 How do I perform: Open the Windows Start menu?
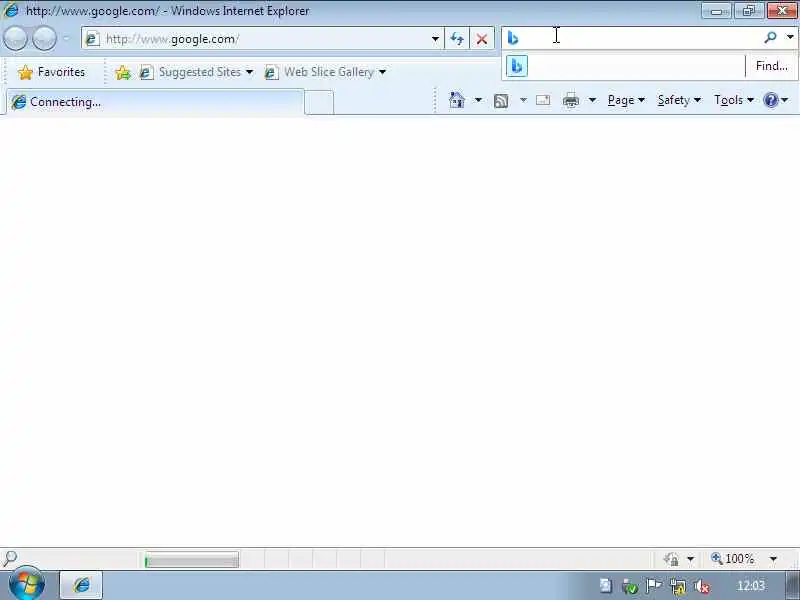pos(27,585)
